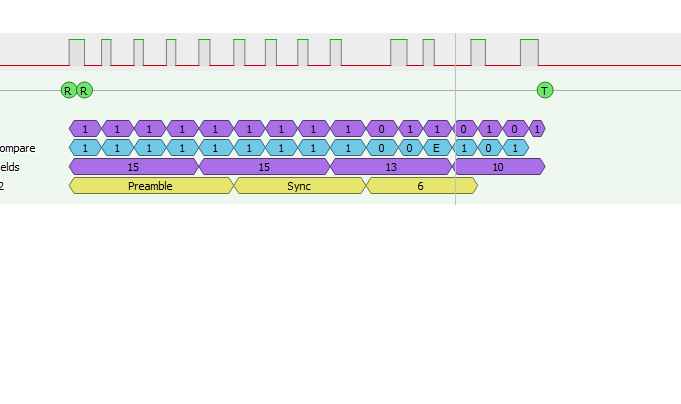Click the blue E annotation

point(436,148)
